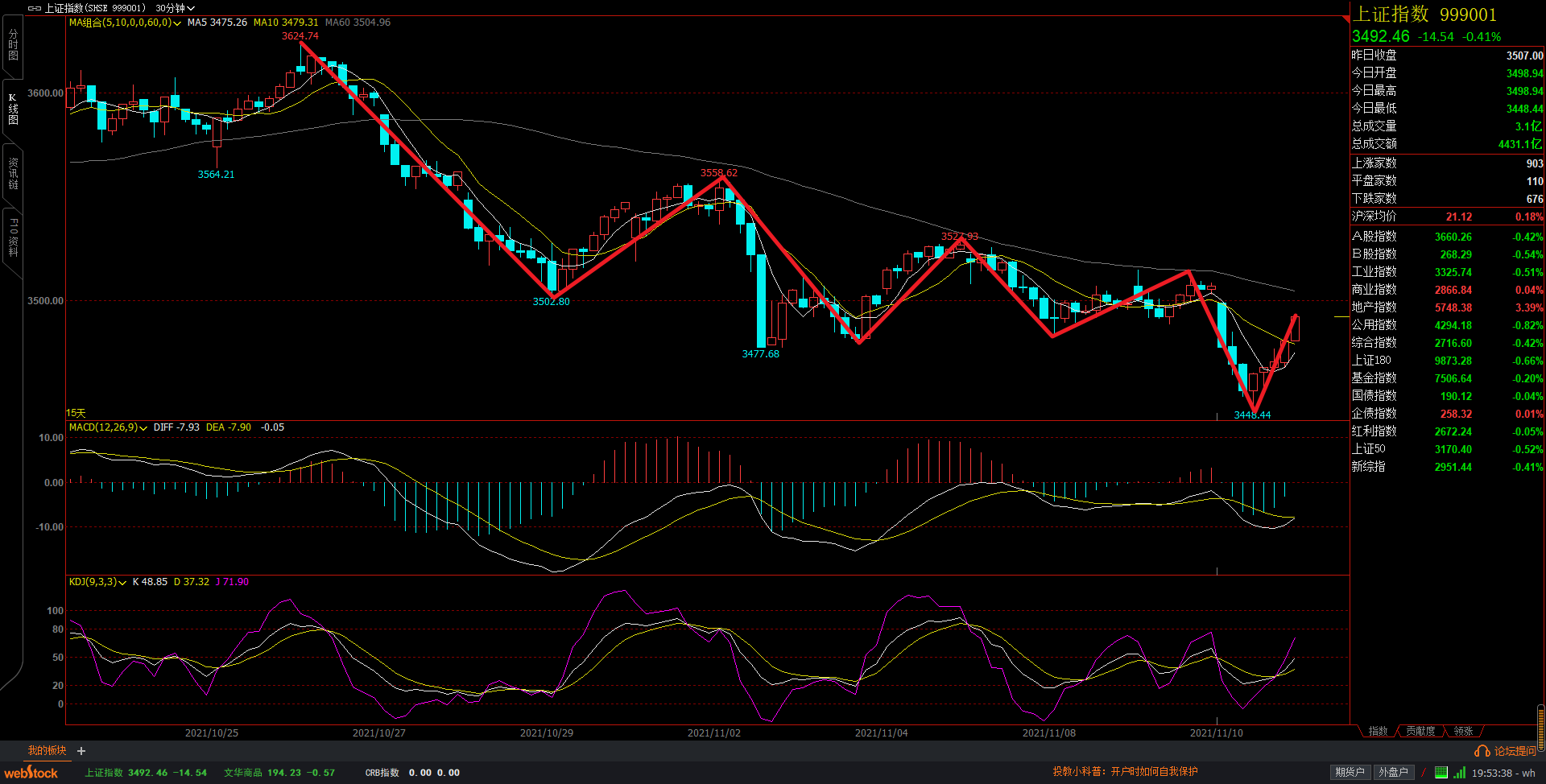The image size is (1546, 784).
Task: Switch to the 贡献度 tab
Action: coord(1420,731)
